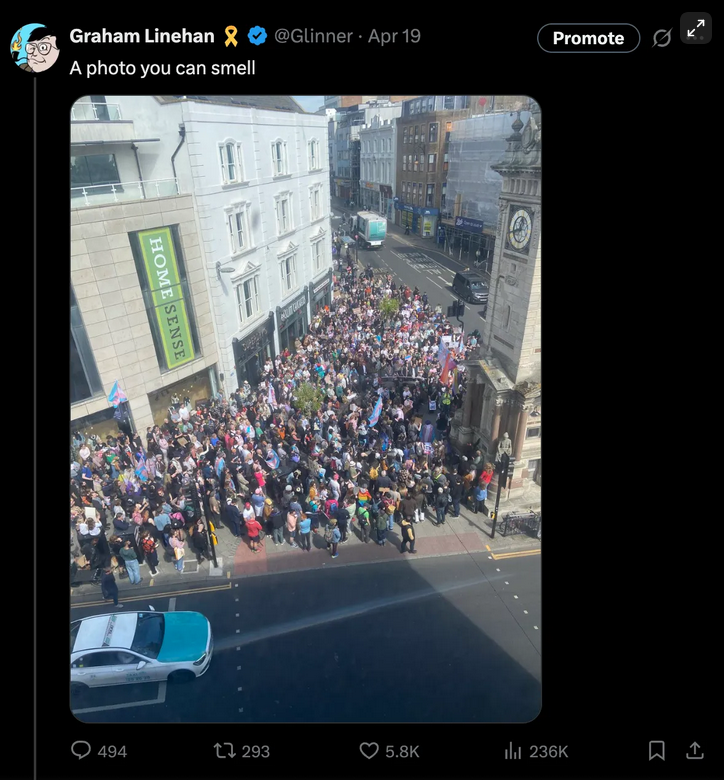
Task: Open the crowd street photo
Action: click(x=306, y=409)
